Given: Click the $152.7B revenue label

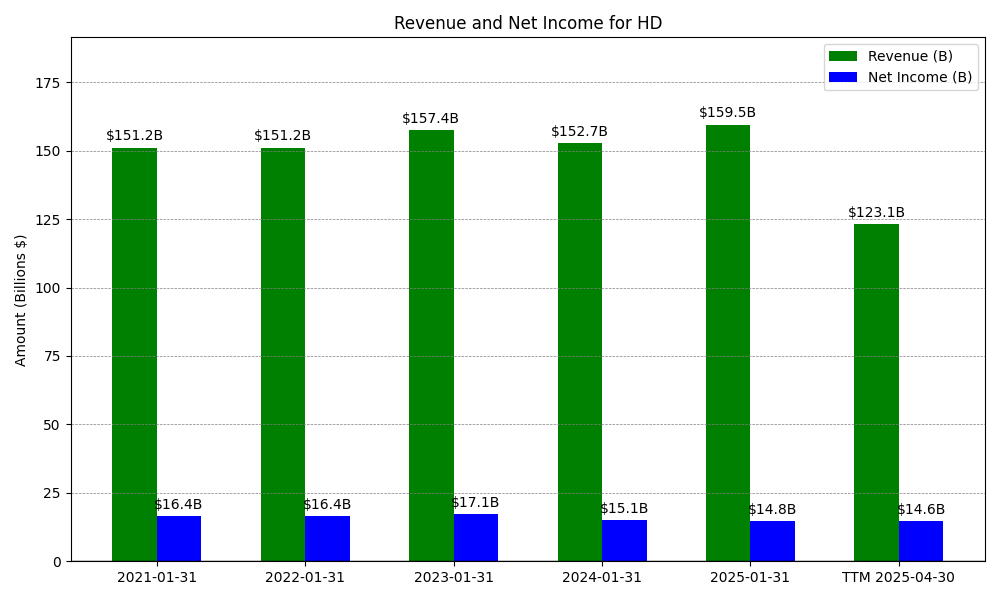Looking at the screenshot, I should tap(579, 131).
